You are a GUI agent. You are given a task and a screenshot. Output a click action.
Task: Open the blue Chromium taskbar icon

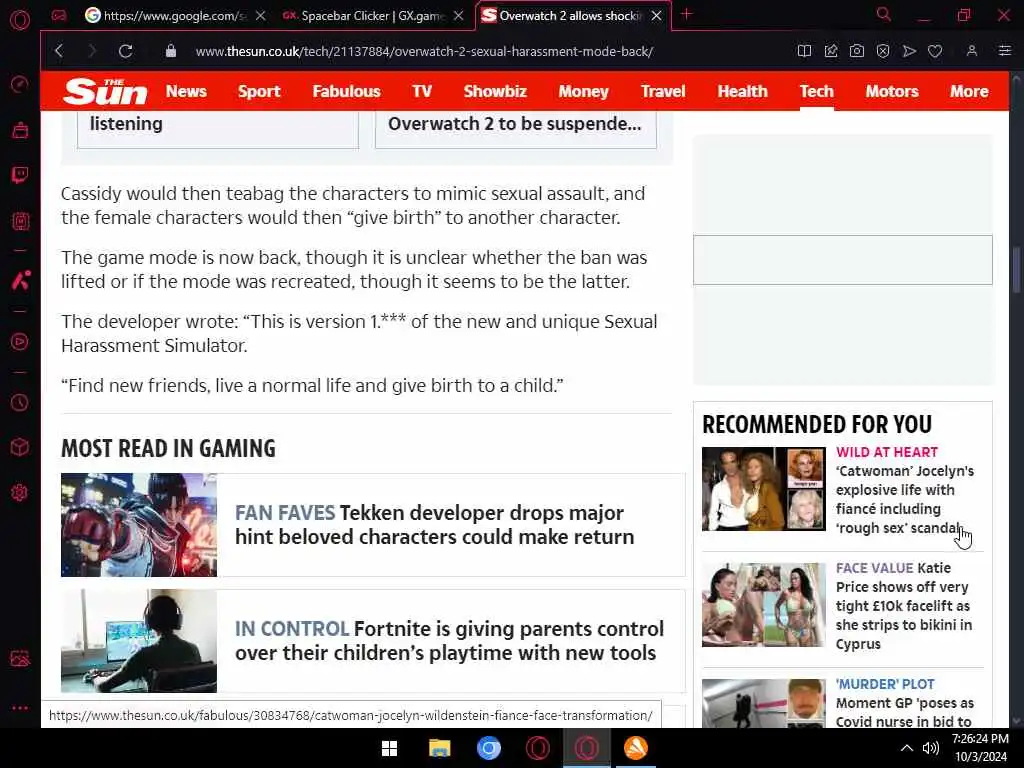(488, 748)
